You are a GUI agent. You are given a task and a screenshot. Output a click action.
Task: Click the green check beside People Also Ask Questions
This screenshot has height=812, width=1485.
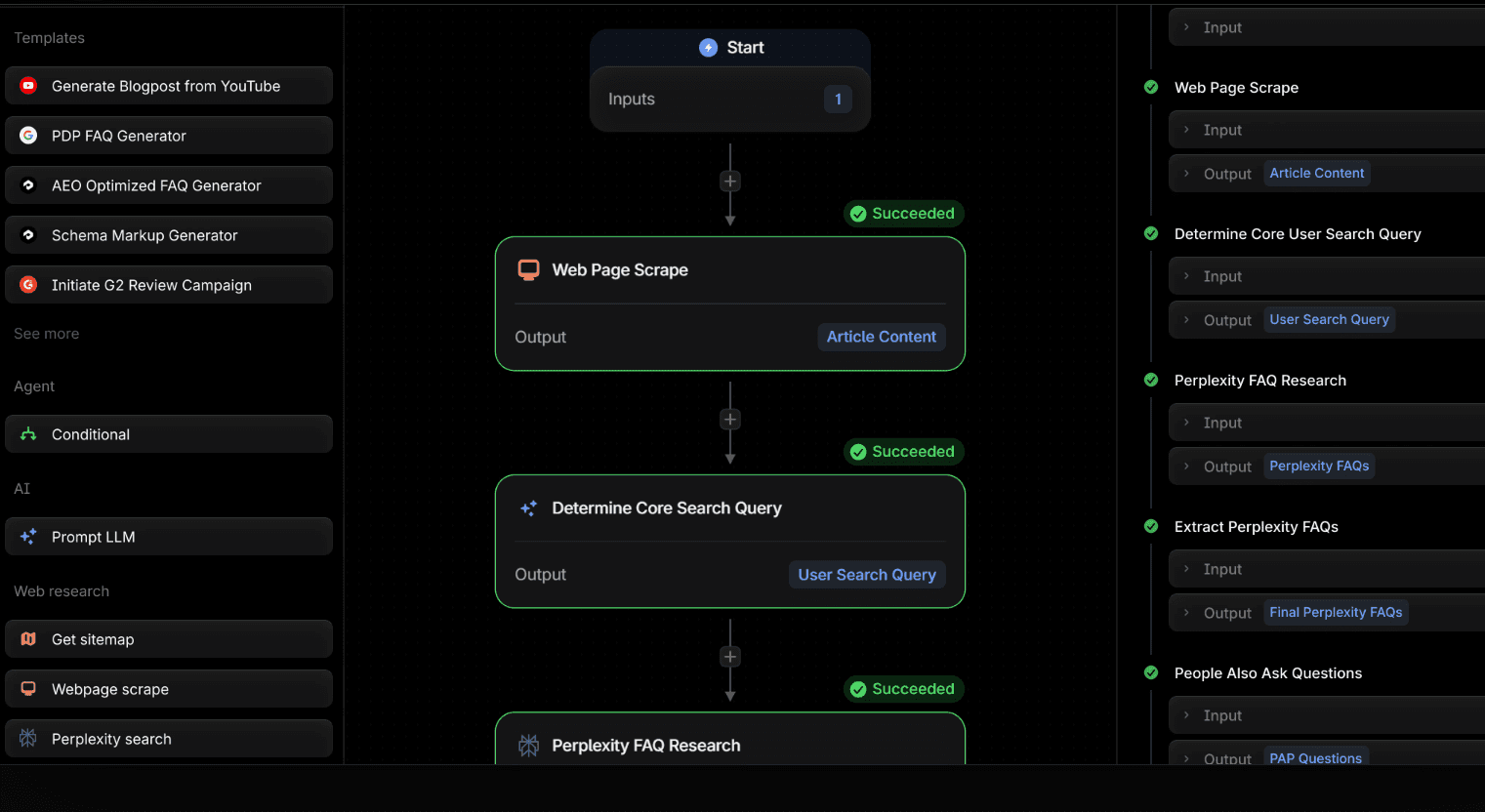tap(1151, 672)
